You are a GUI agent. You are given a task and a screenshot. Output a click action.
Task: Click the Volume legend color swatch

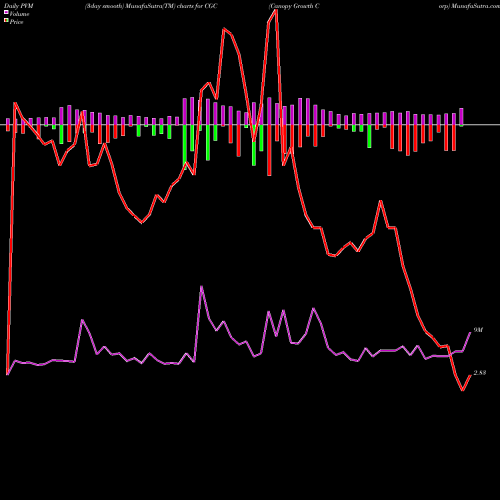[x=6, y=13]
